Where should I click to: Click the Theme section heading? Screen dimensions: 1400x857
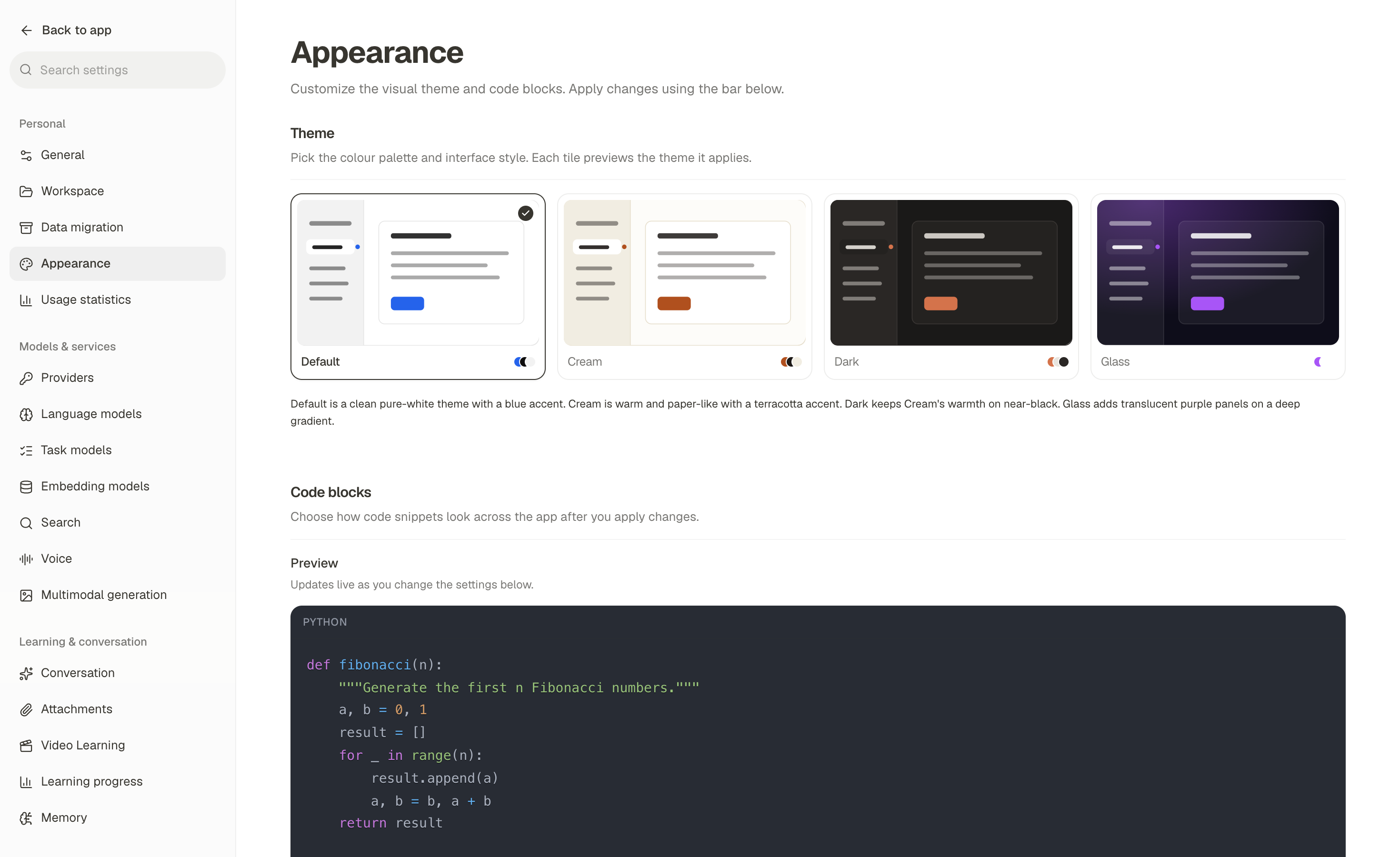[312, 133]
